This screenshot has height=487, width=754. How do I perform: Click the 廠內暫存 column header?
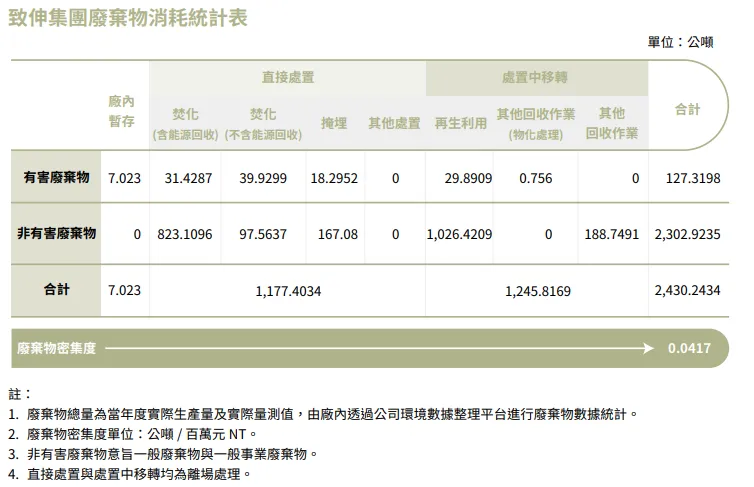tap(122, 111)
